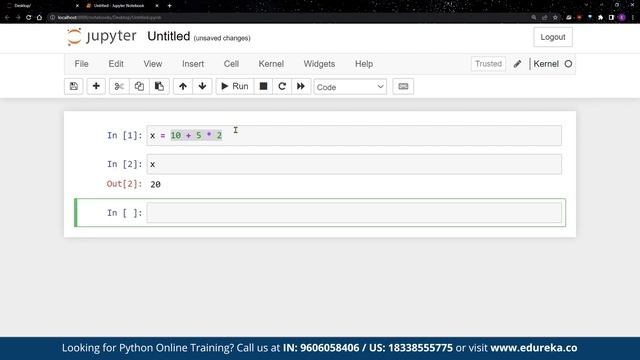
Task: Paste cells below icon
Action: 159,86
